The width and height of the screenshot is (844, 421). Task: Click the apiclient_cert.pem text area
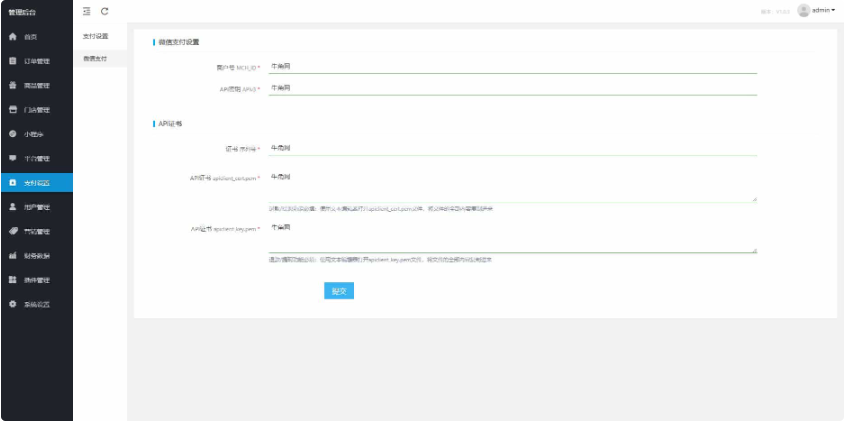pyautogui.click(x=512, y=187)
